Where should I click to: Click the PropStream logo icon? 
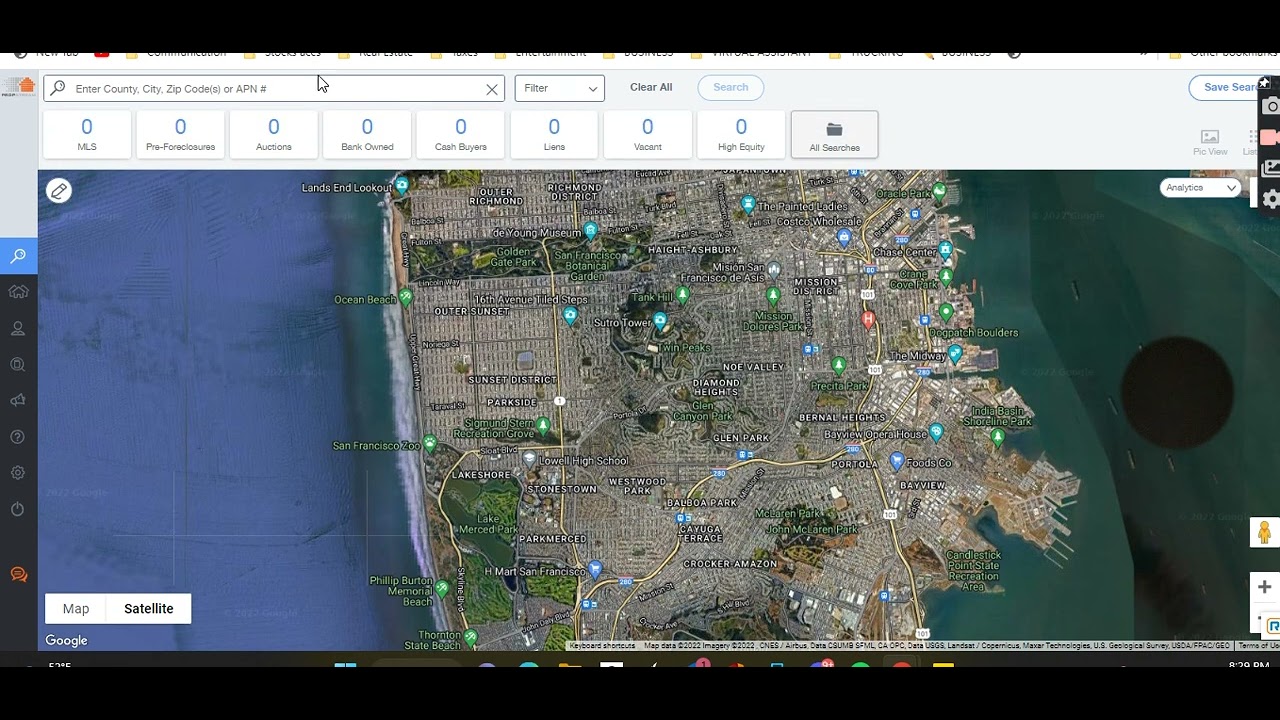pos(18,88)
